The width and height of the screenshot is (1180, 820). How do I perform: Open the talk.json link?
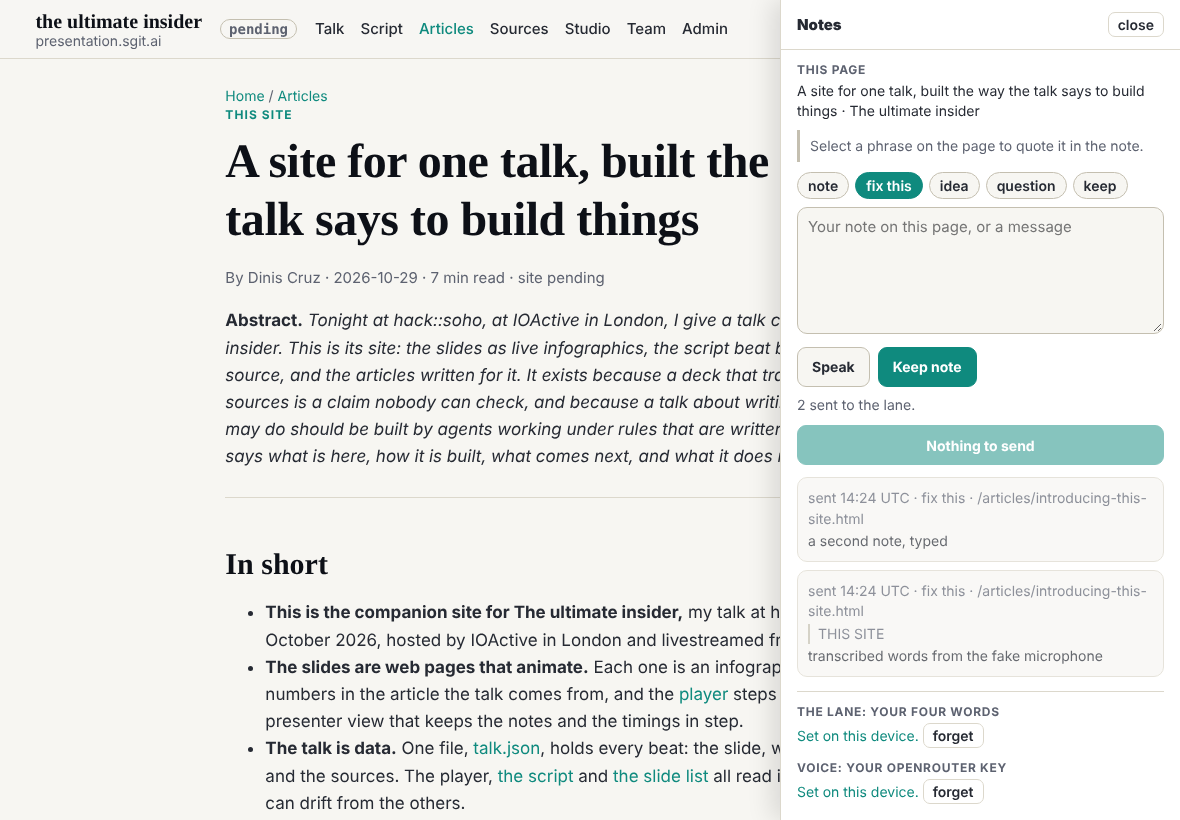pos(506,749)
